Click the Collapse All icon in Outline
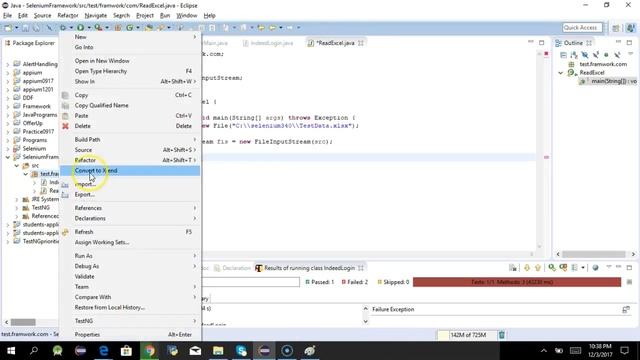 point(563,54)
